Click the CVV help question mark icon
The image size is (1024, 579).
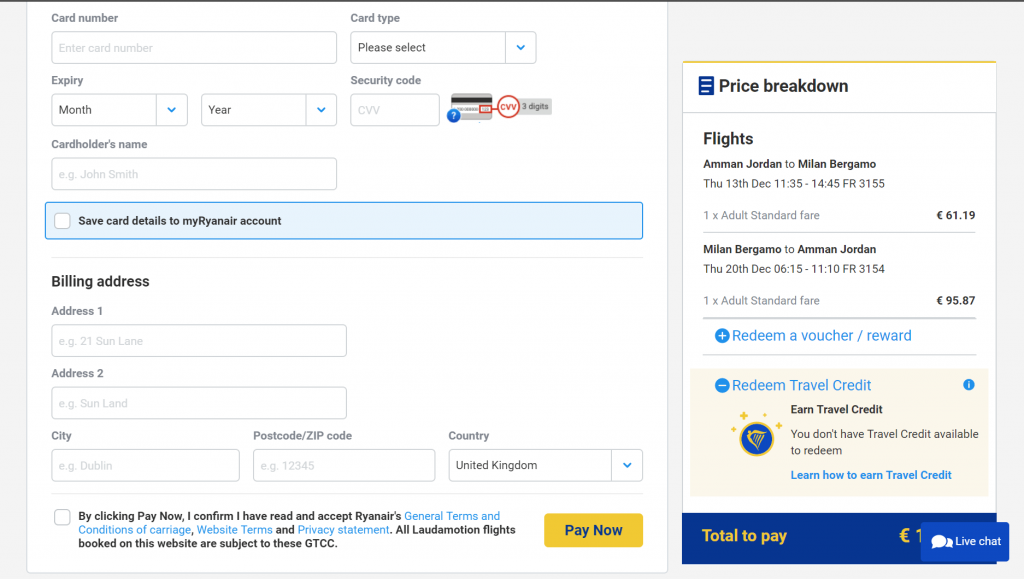[453, 116]
